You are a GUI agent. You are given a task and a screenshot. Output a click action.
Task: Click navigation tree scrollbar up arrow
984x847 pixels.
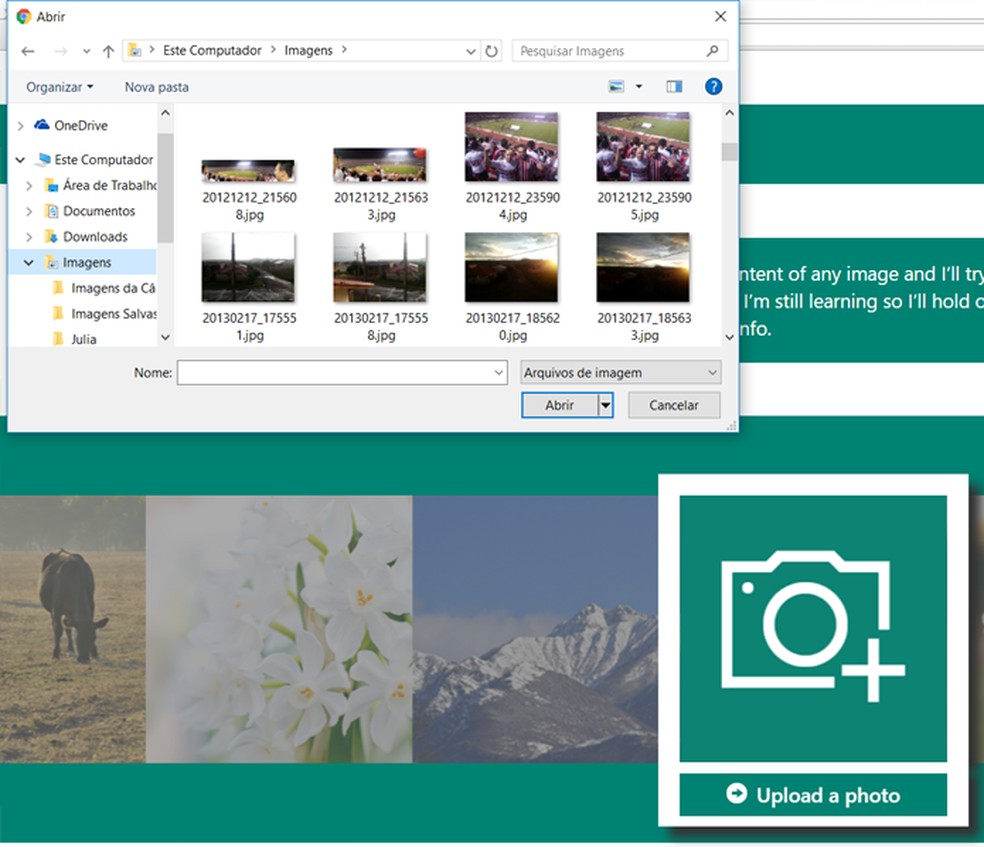click(165, 114)
